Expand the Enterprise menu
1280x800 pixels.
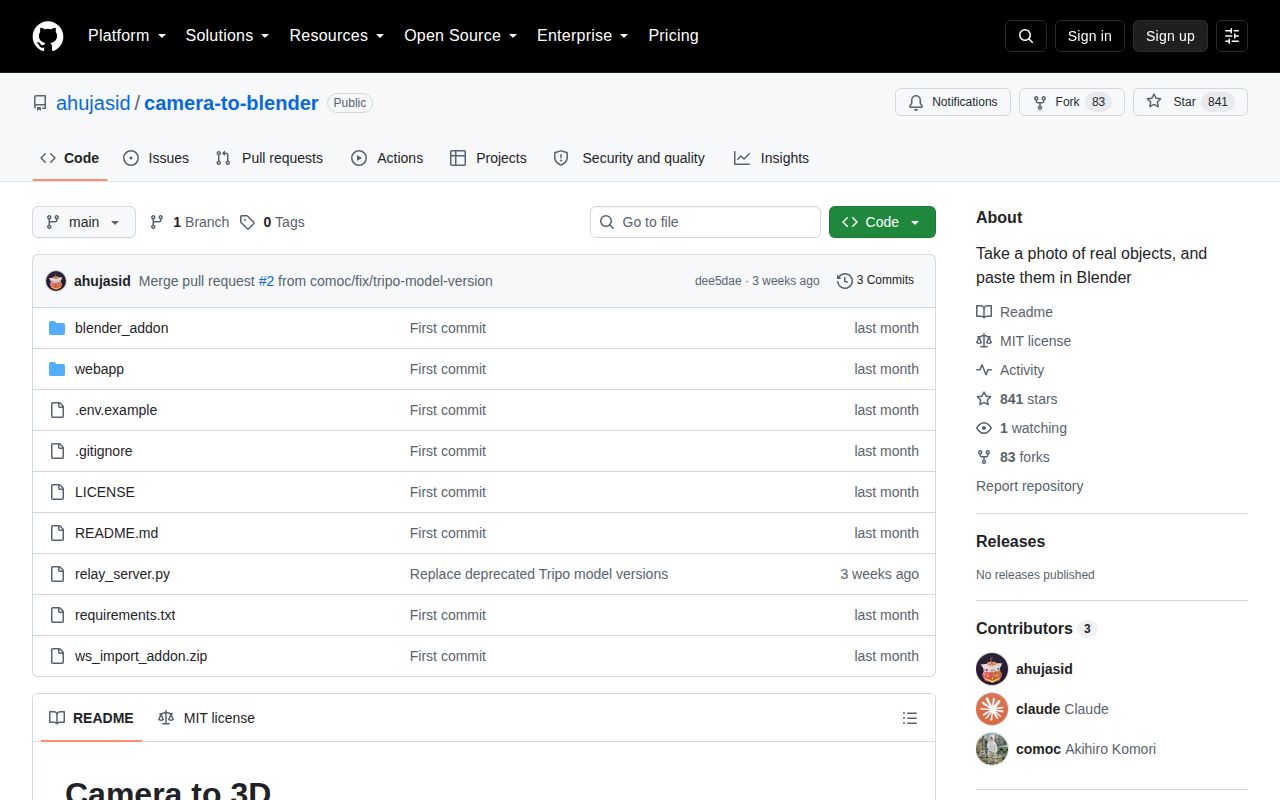point(583,36)
